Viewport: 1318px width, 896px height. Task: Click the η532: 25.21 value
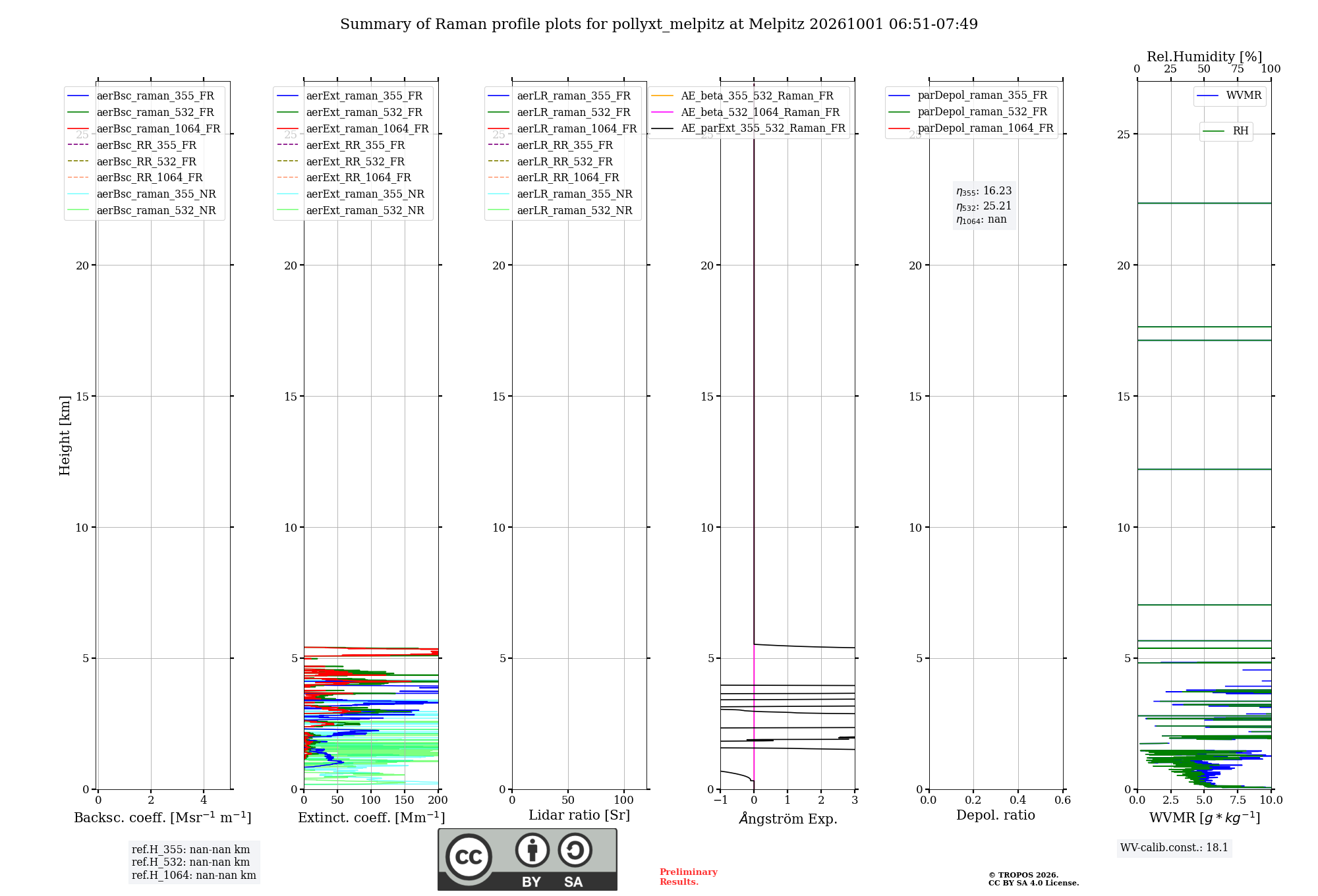(984, 206)
